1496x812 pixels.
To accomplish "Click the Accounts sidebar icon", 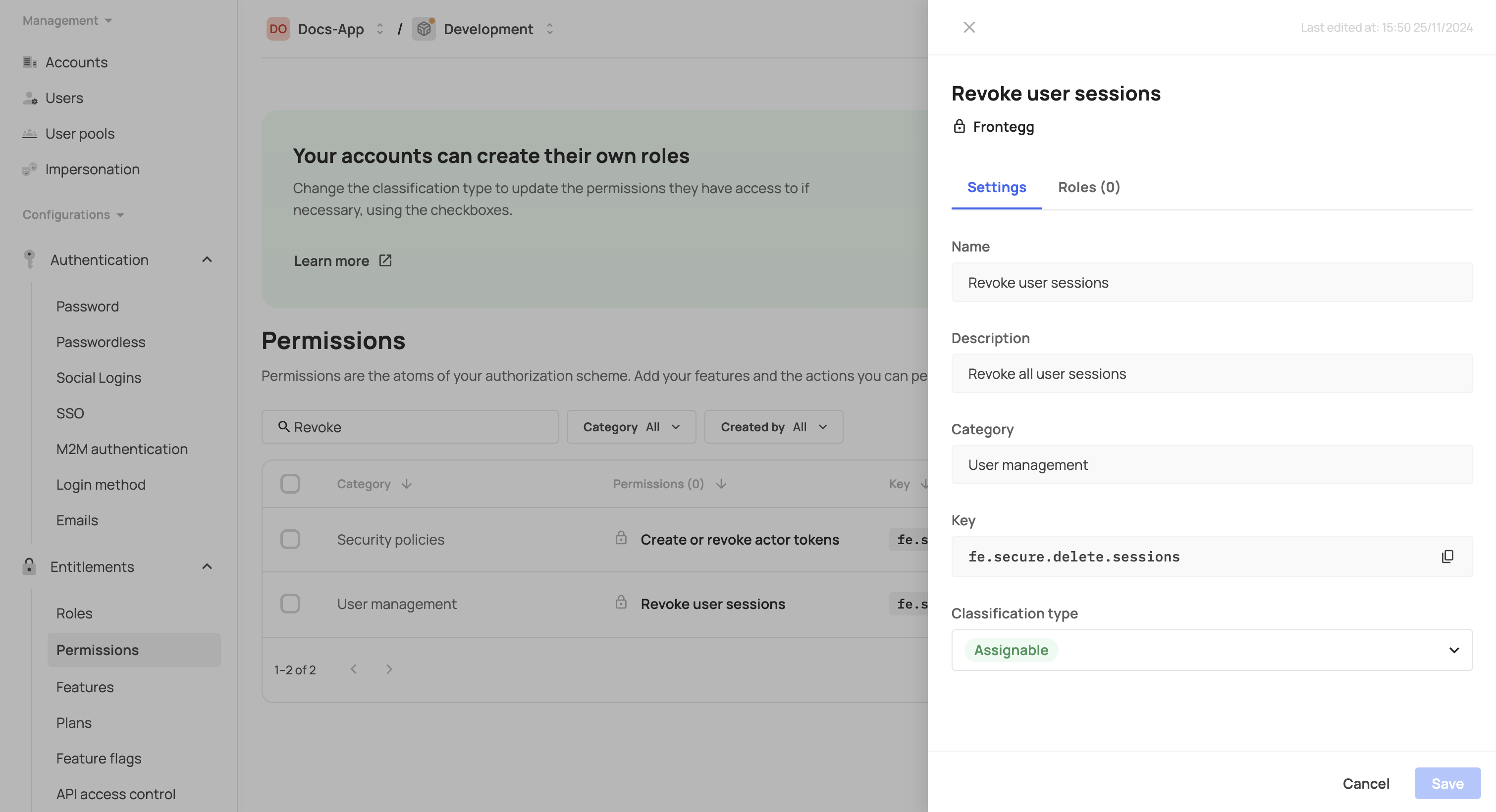I will (x=29, y=62).
